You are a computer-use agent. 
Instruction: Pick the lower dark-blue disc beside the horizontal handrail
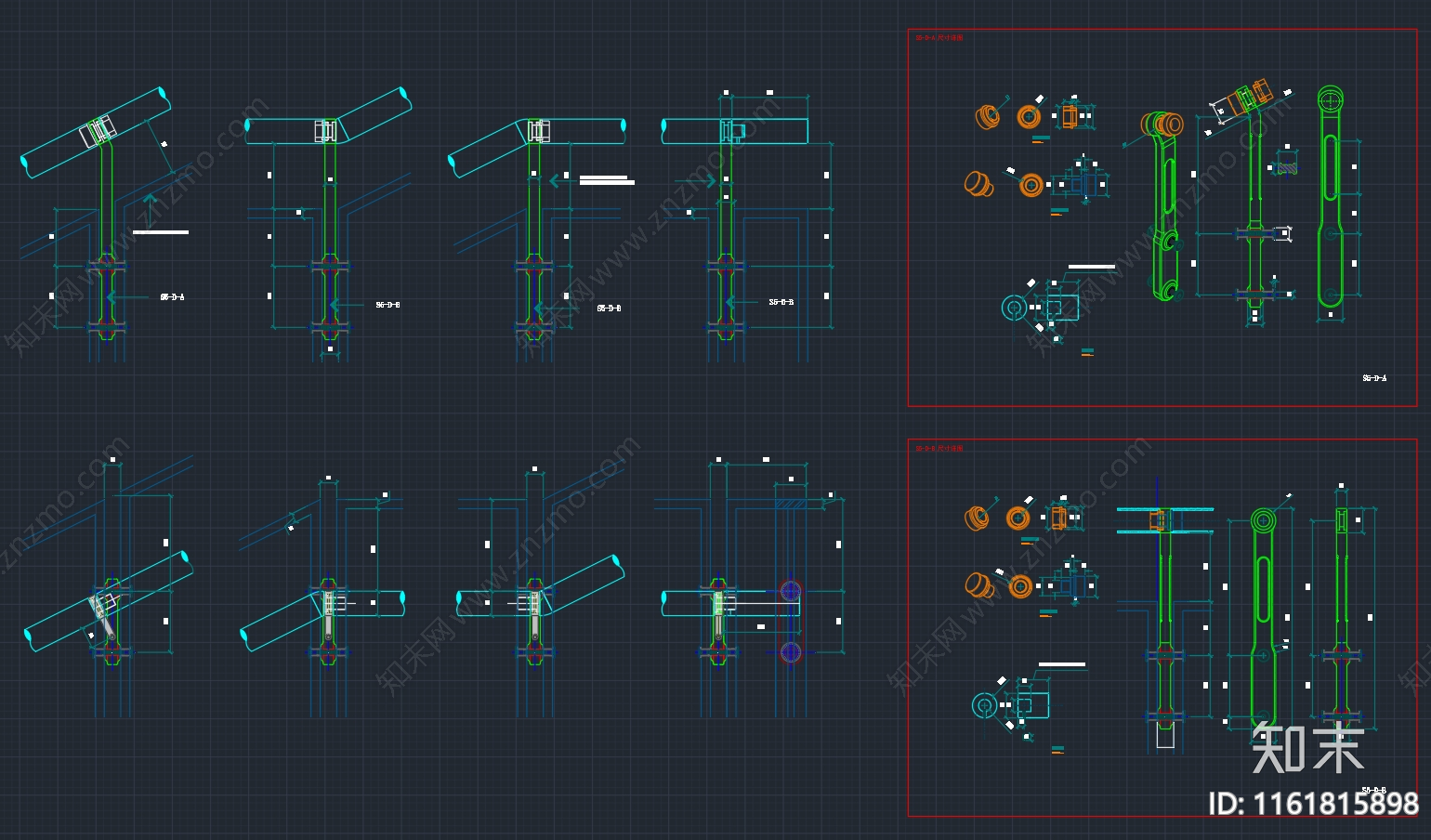click(791, 652)
